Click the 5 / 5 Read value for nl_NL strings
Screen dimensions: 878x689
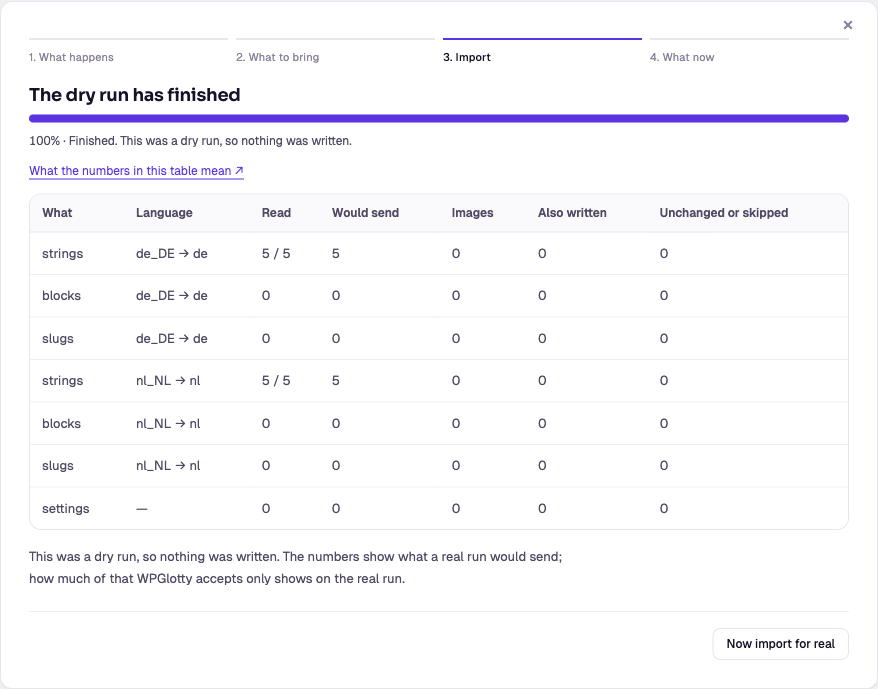[276, 381]
